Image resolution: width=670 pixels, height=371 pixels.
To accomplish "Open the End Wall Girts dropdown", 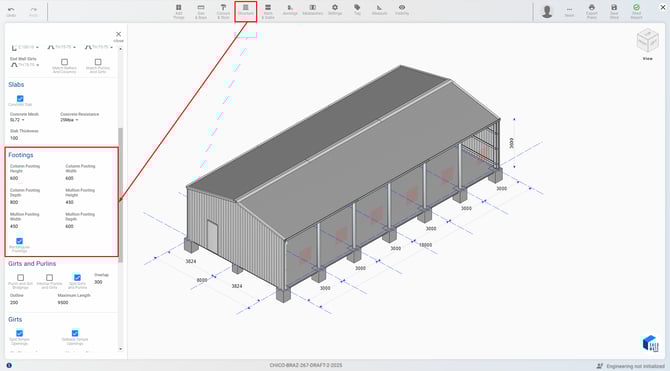I will 25,65.
